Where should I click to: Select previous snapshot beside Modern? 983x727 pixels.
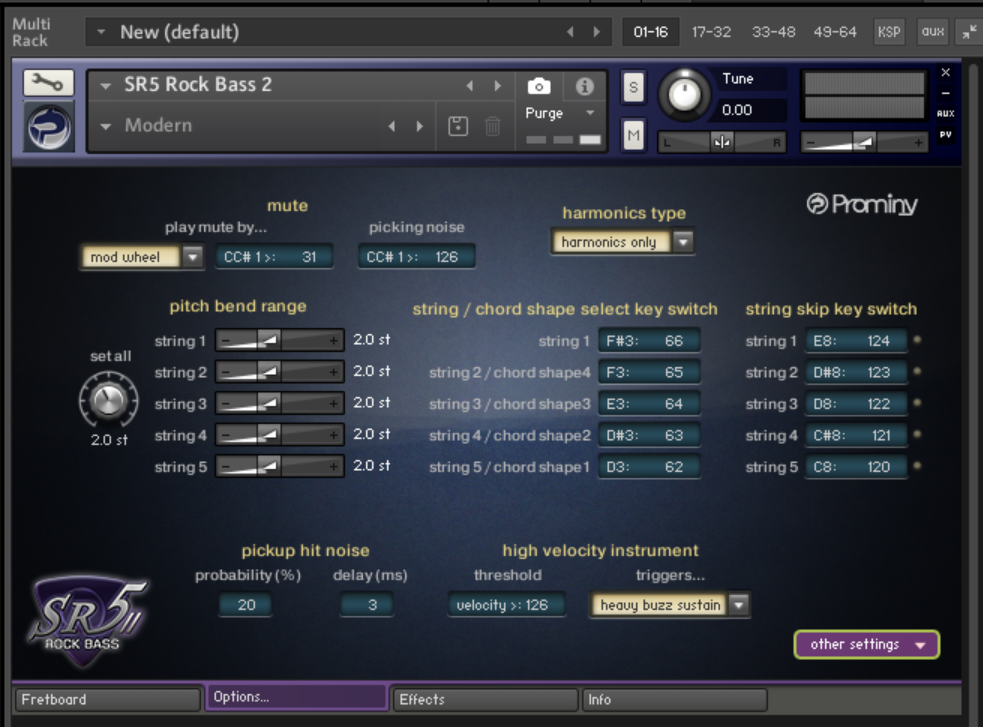click(392, 126)
